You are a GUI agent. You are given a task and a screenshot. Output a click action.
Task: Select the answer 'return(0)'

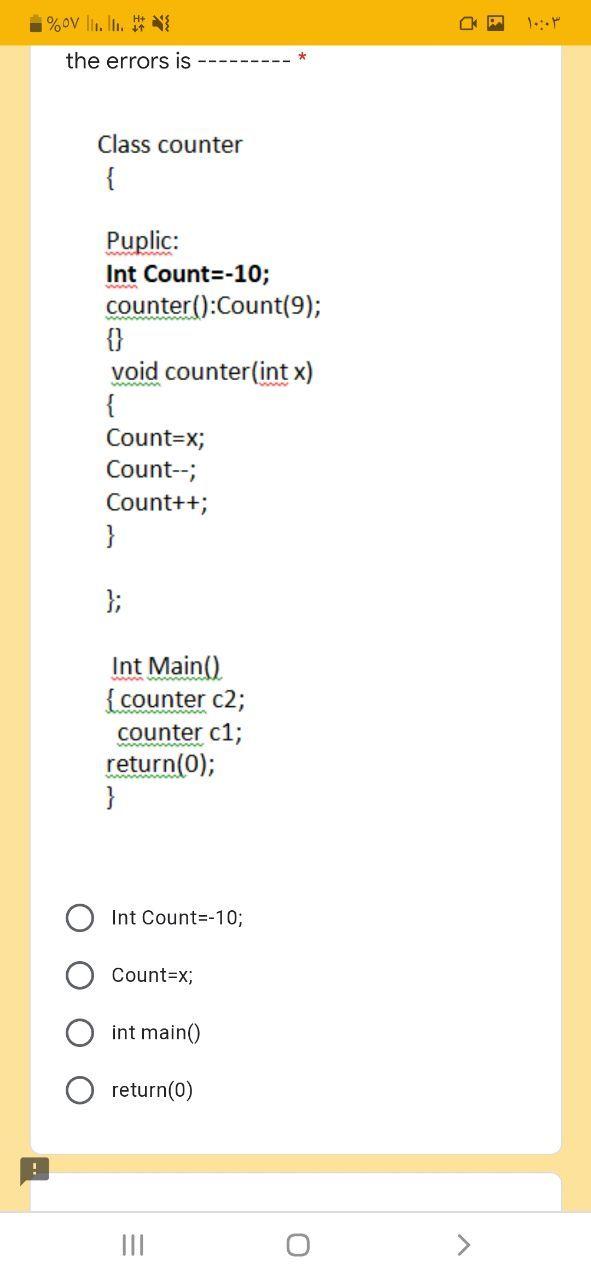click(x=80, y=1089)
